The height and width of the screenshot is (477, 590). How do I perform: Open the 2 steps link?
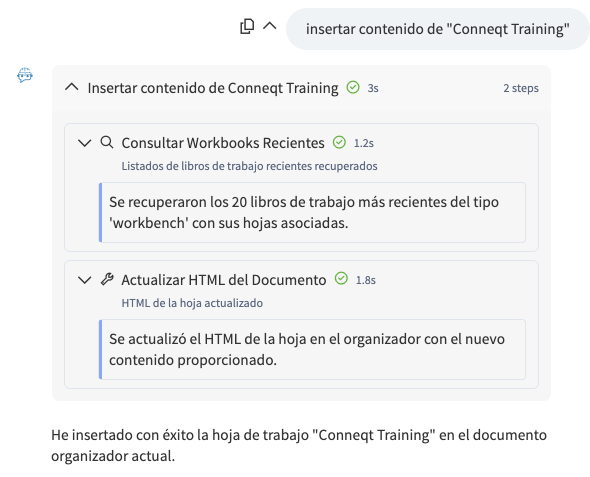[521, 88]
